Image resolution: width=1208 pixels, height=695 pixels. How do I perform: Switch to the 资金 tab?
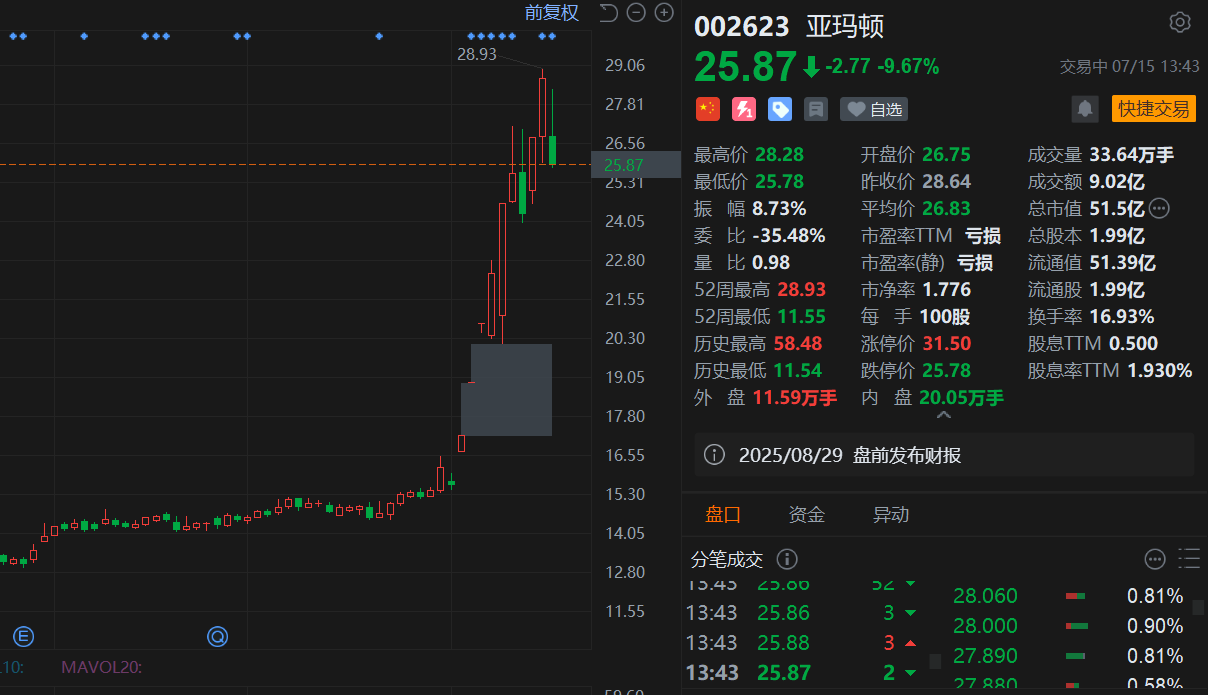[807, 515]
